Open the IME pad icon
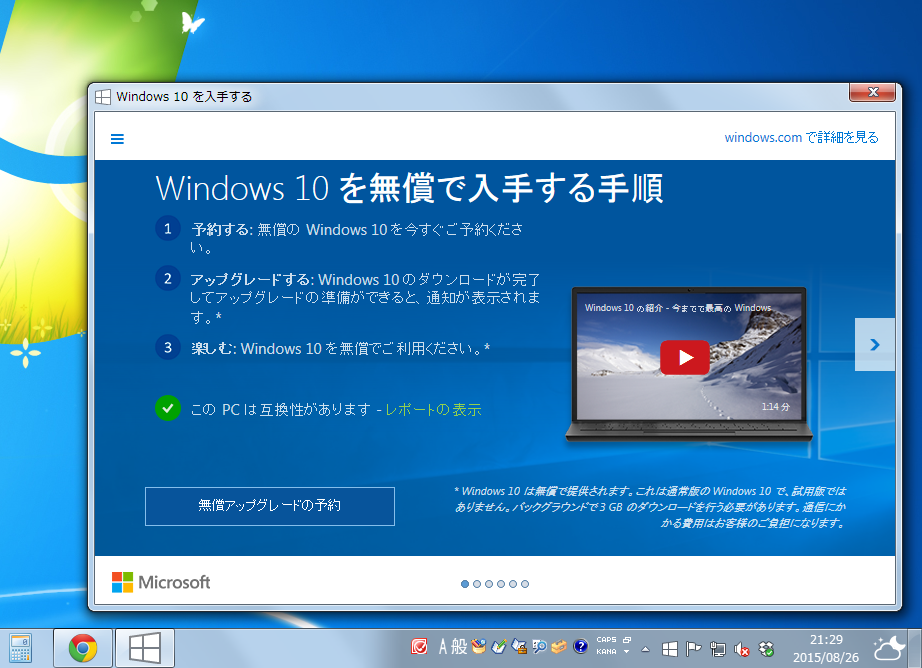The width and height of the screenshot is (922, 668). (479, 647)
